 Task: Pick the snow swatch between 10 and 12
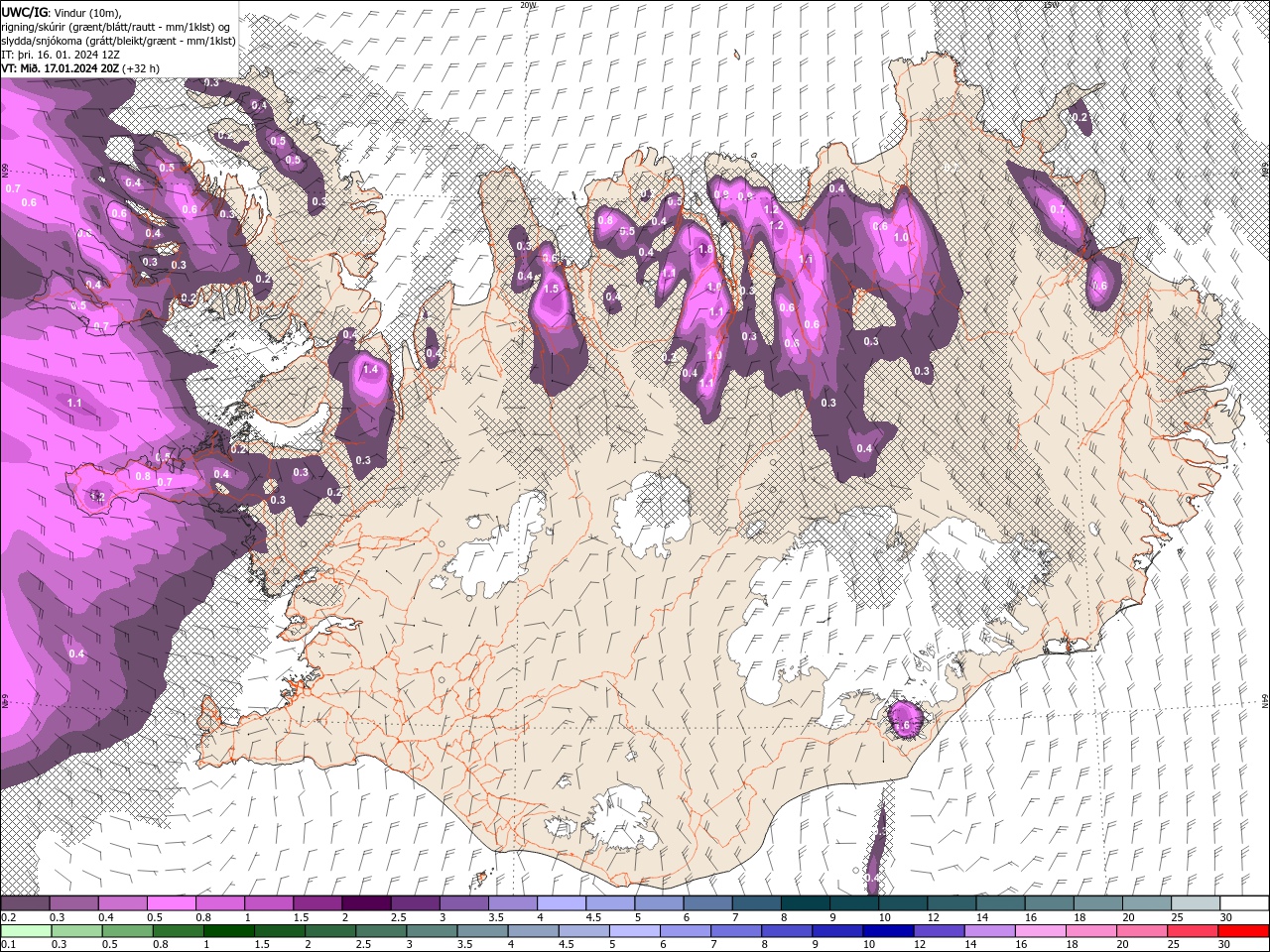(x=903, y=903)
